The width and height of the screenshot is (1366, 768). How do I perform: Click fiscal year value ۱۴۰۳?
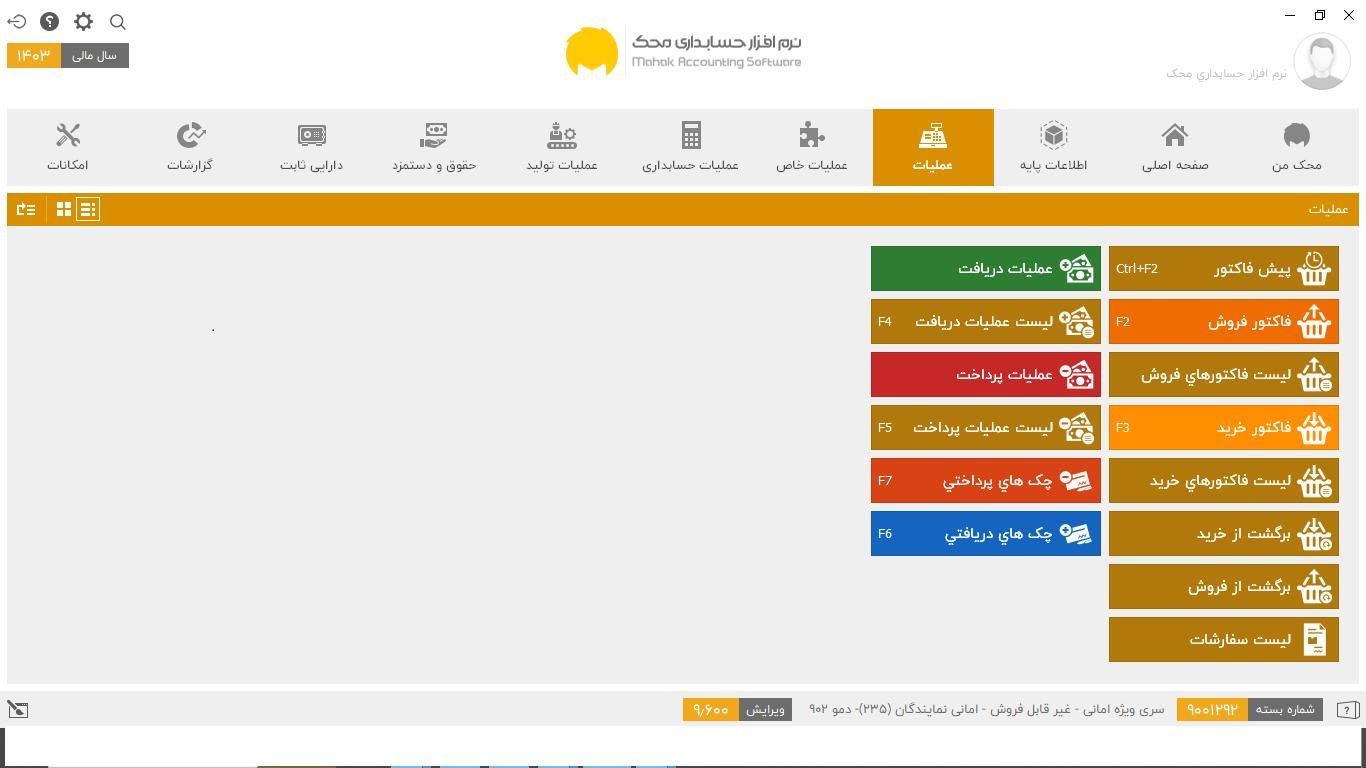tap(34, 55)
